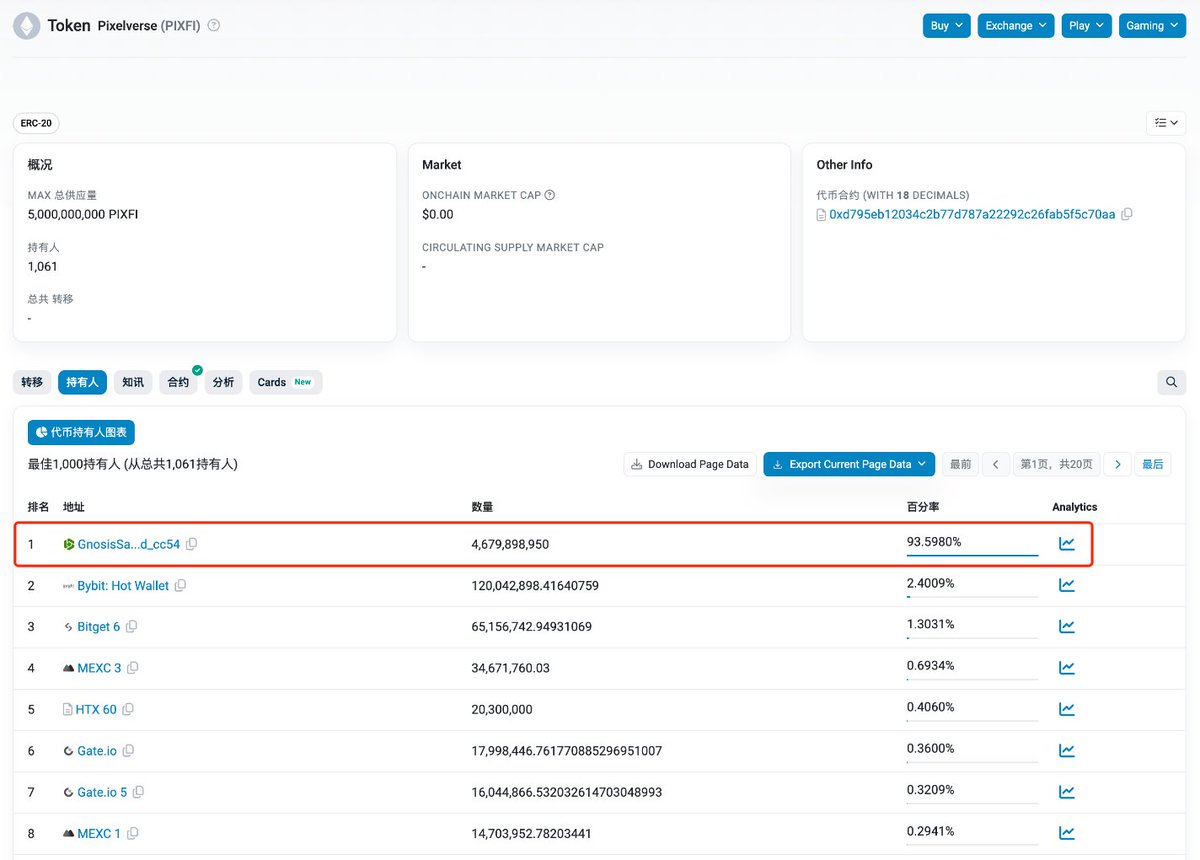Click the quantity 4,679,898,950
The width and height of the screenshot is (1200, 860).
(510, 544)
